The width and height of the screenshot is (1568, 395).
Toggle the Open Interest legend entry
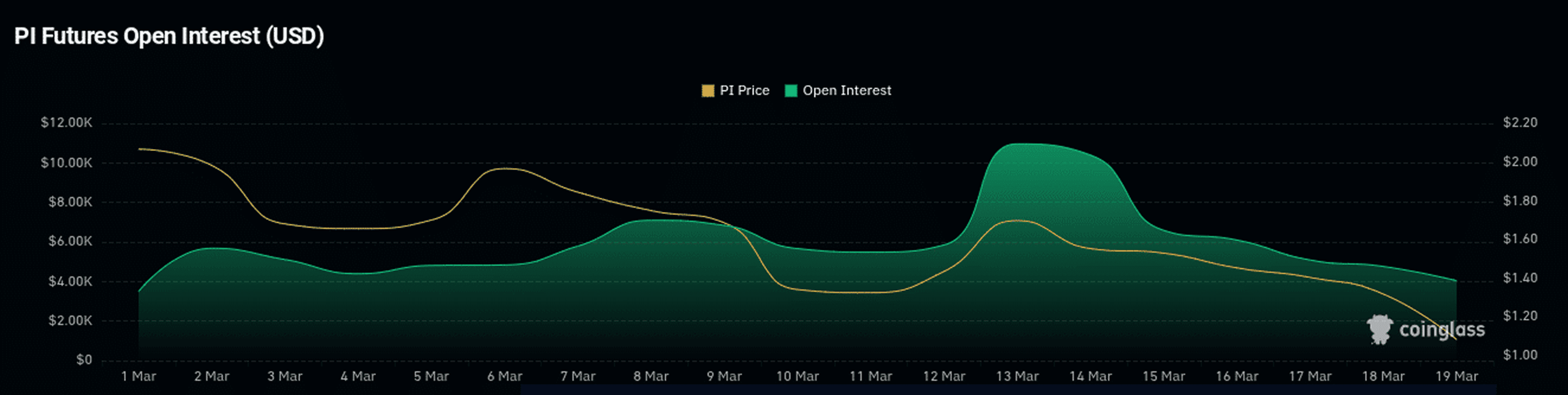[838, 91]
